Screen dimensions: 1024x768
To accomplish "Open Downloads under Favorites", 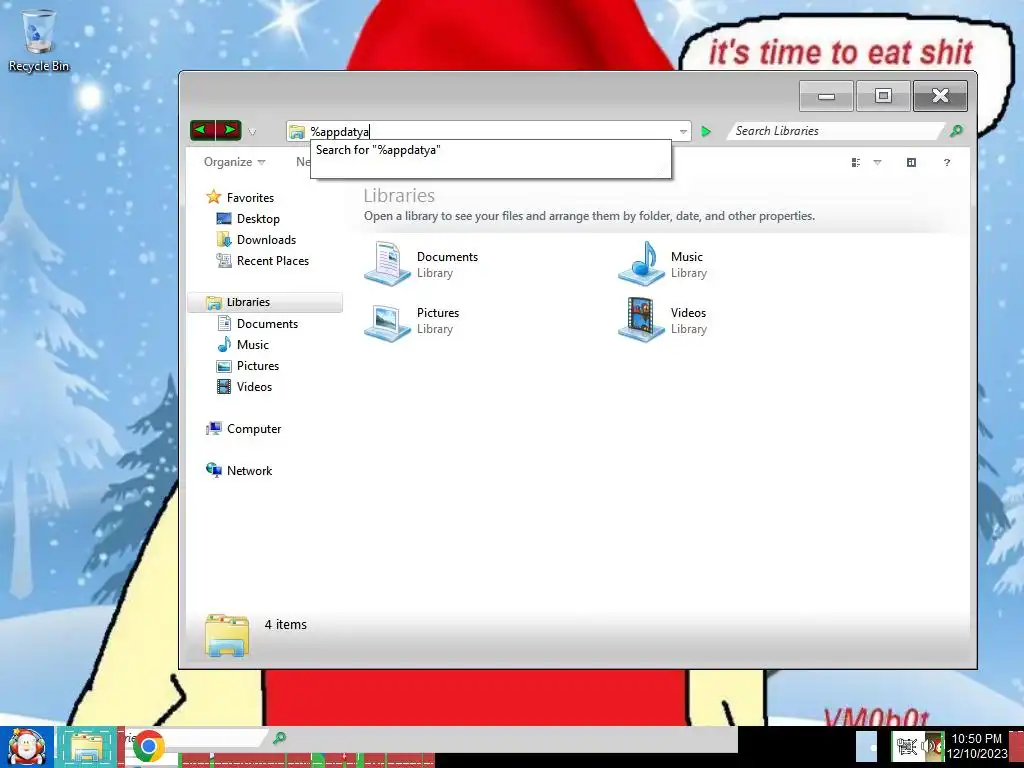I will pyautogui.click(x=266, y=239).
